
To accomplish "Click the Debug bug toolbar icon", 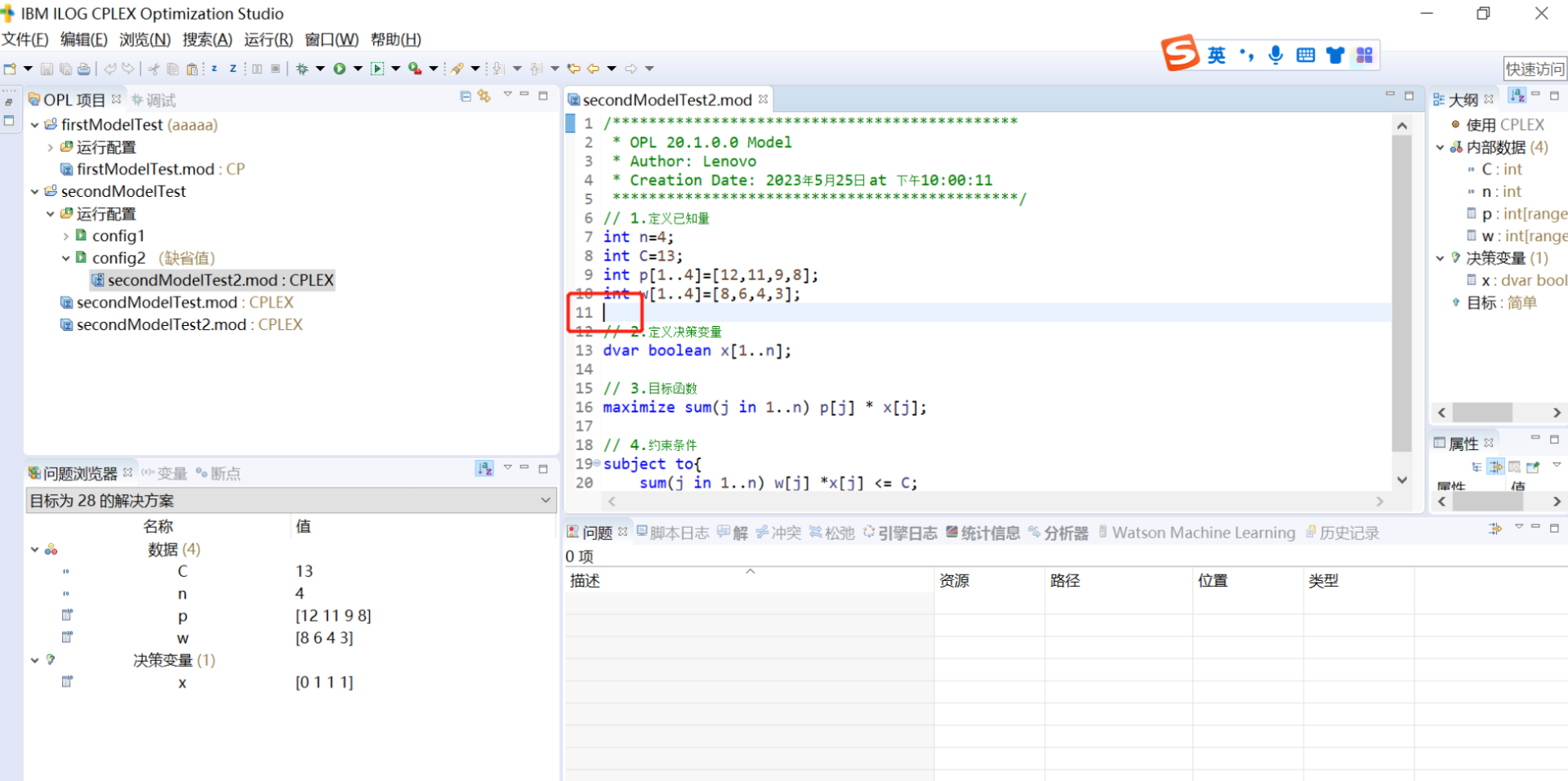I will (301, 69).
